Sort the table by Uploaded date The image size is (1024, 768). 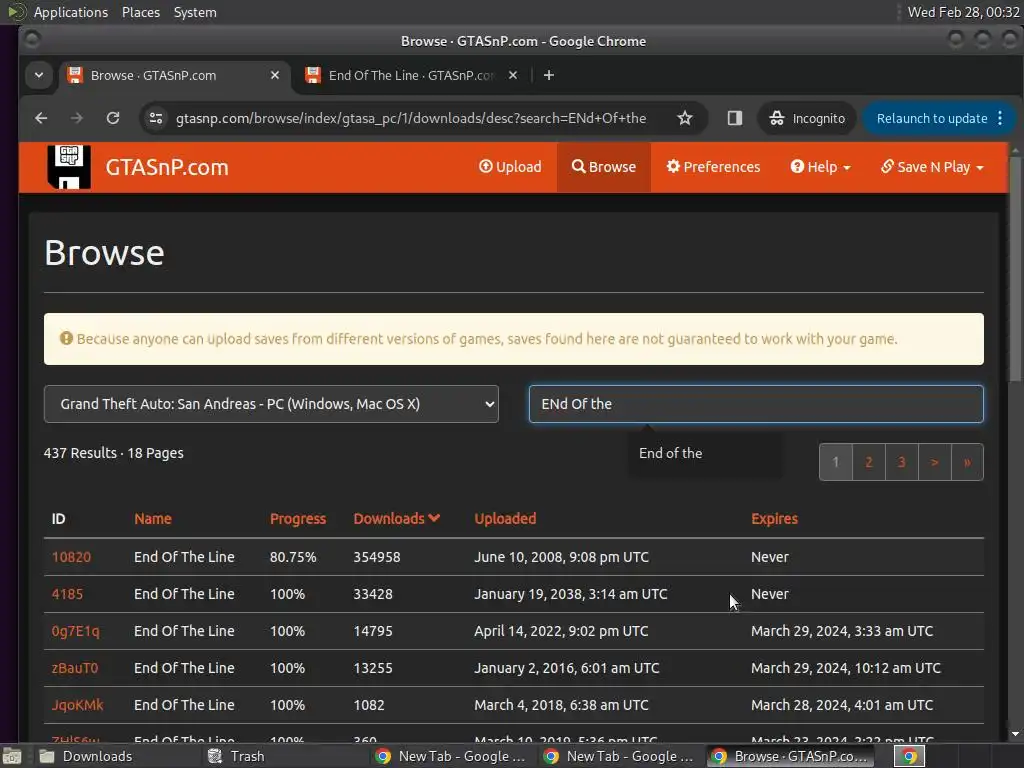coord(505,519)
